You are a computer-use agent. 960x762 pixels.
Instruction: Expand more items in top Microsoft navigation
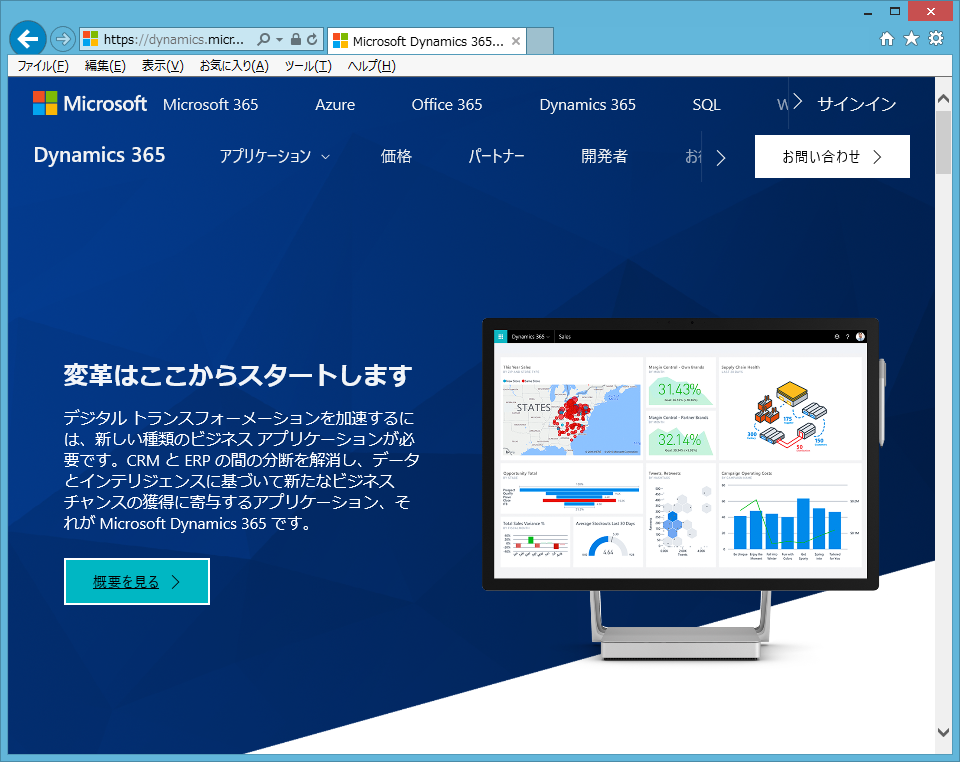tap(797, 102)
